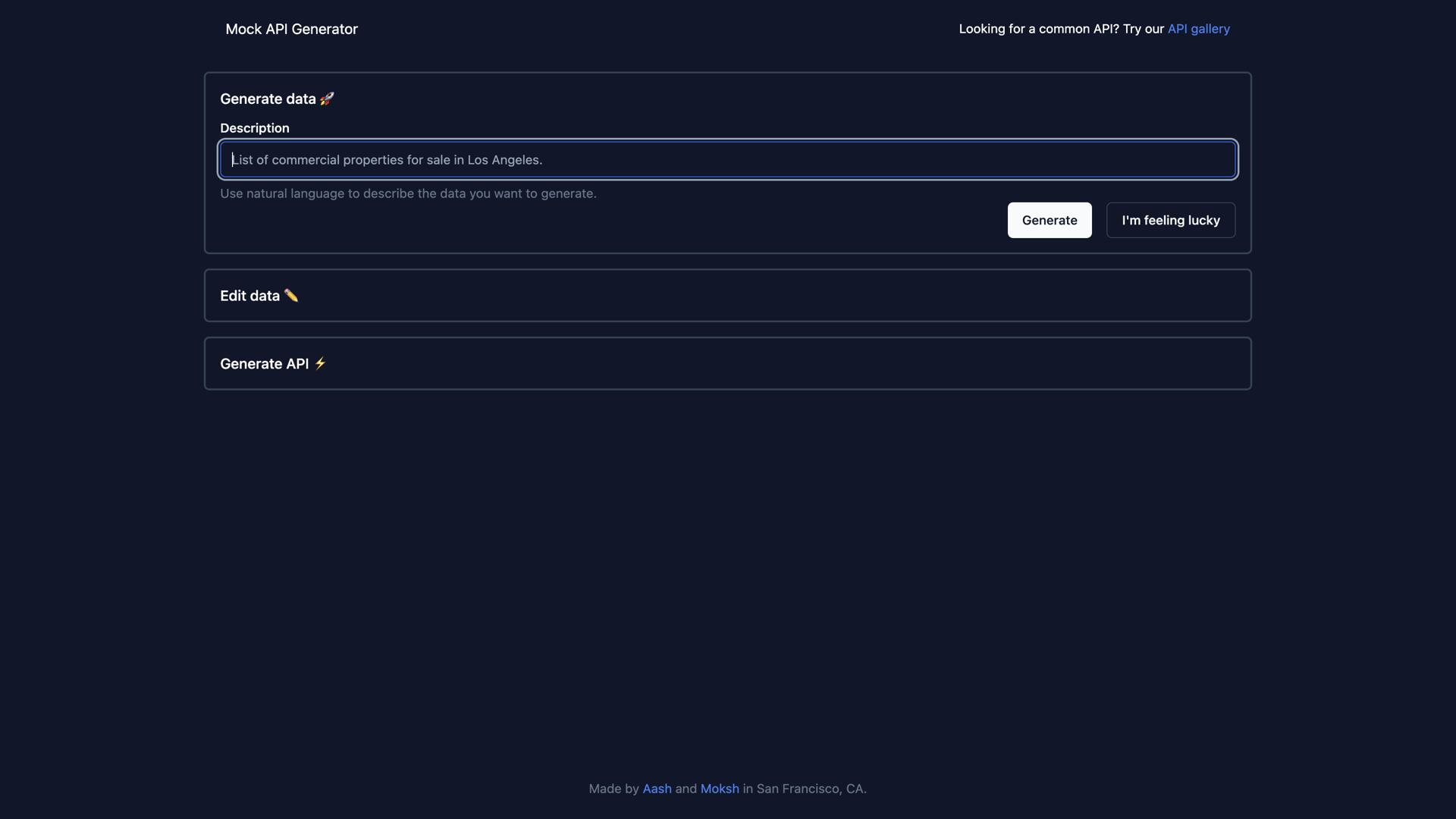
Task: Click the Description input field
Action: pyautogui.click(x=727, y=159)
